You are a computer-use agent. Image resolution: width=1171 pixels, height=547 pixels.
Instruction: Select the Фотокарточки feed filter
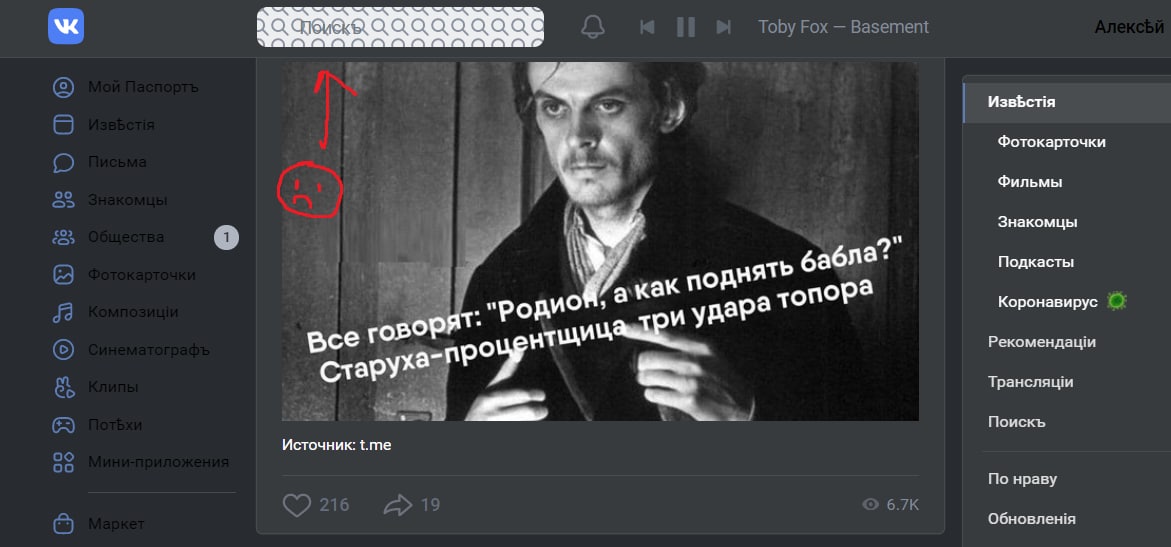point(1052,142)
